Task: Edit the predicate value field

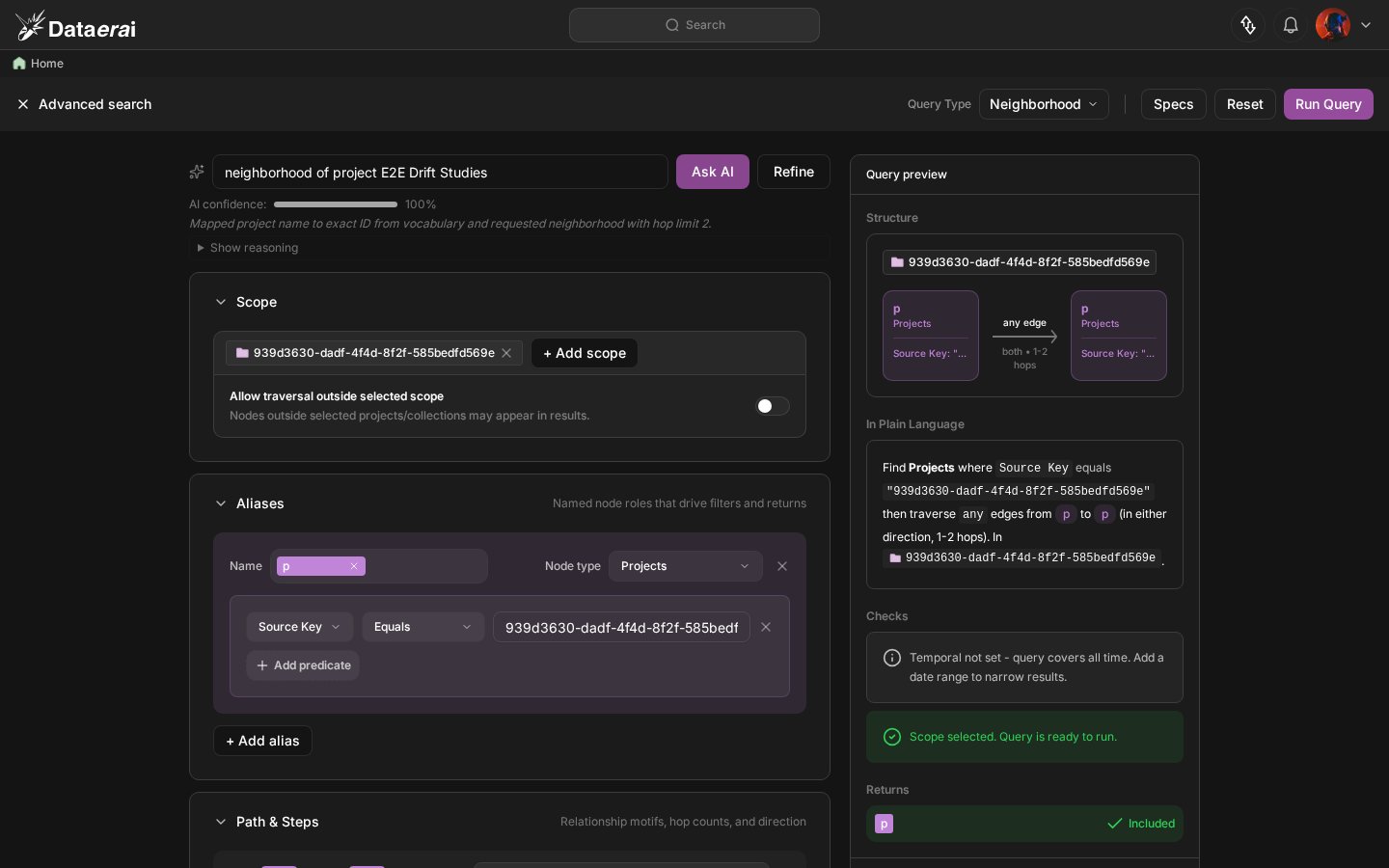Action: pyautogui.click(x=621, y=627)
